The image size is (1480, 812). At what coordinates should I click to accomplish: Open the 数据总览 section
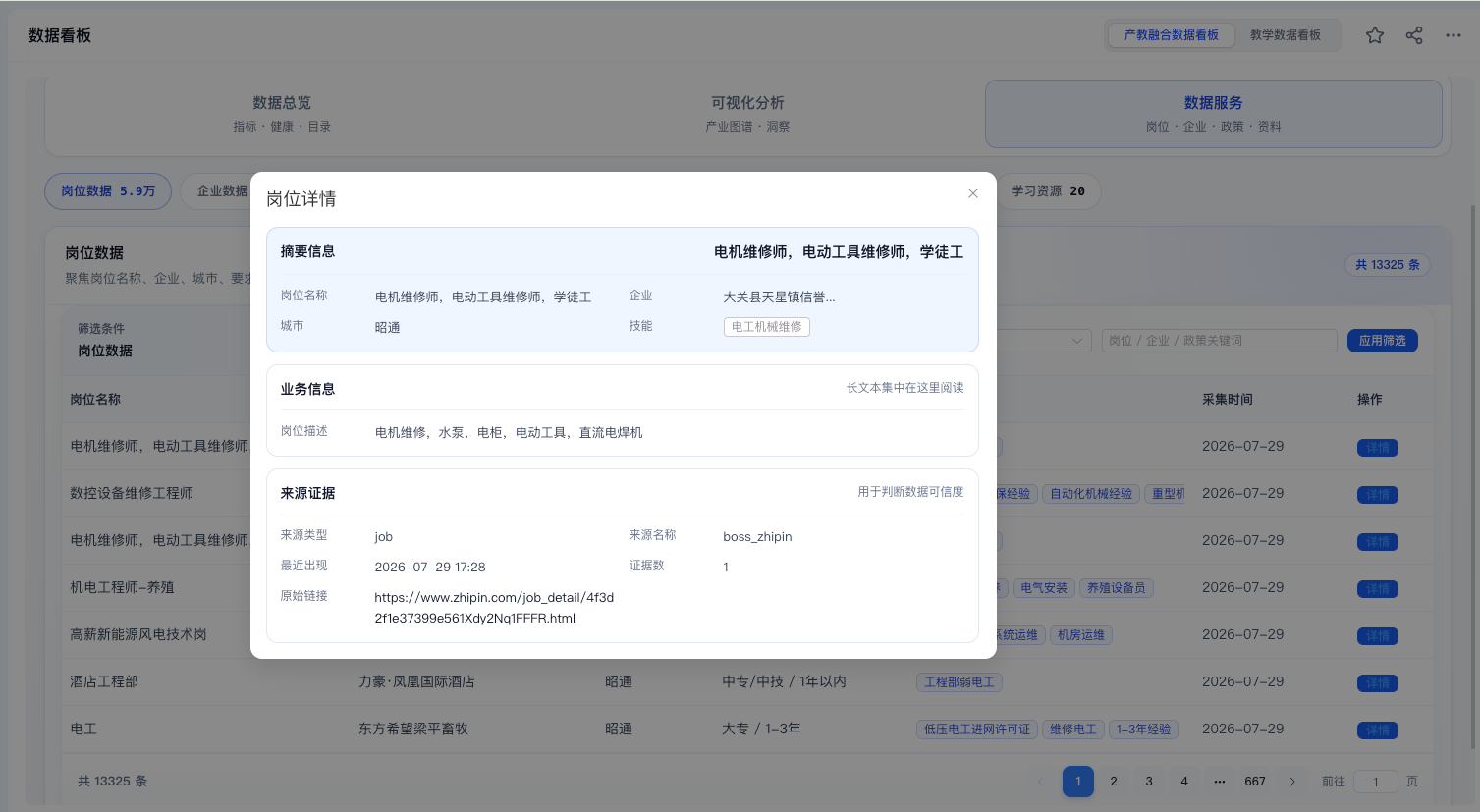point(282,114)
